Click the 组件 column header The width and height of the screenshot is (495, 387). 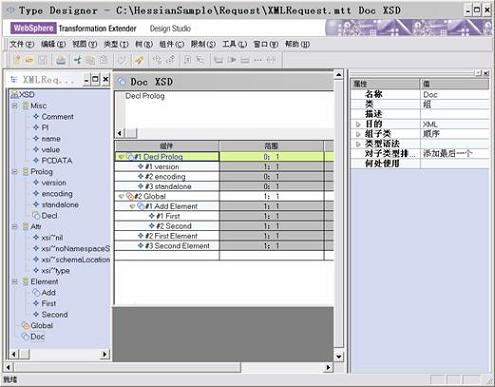point(167,146)
